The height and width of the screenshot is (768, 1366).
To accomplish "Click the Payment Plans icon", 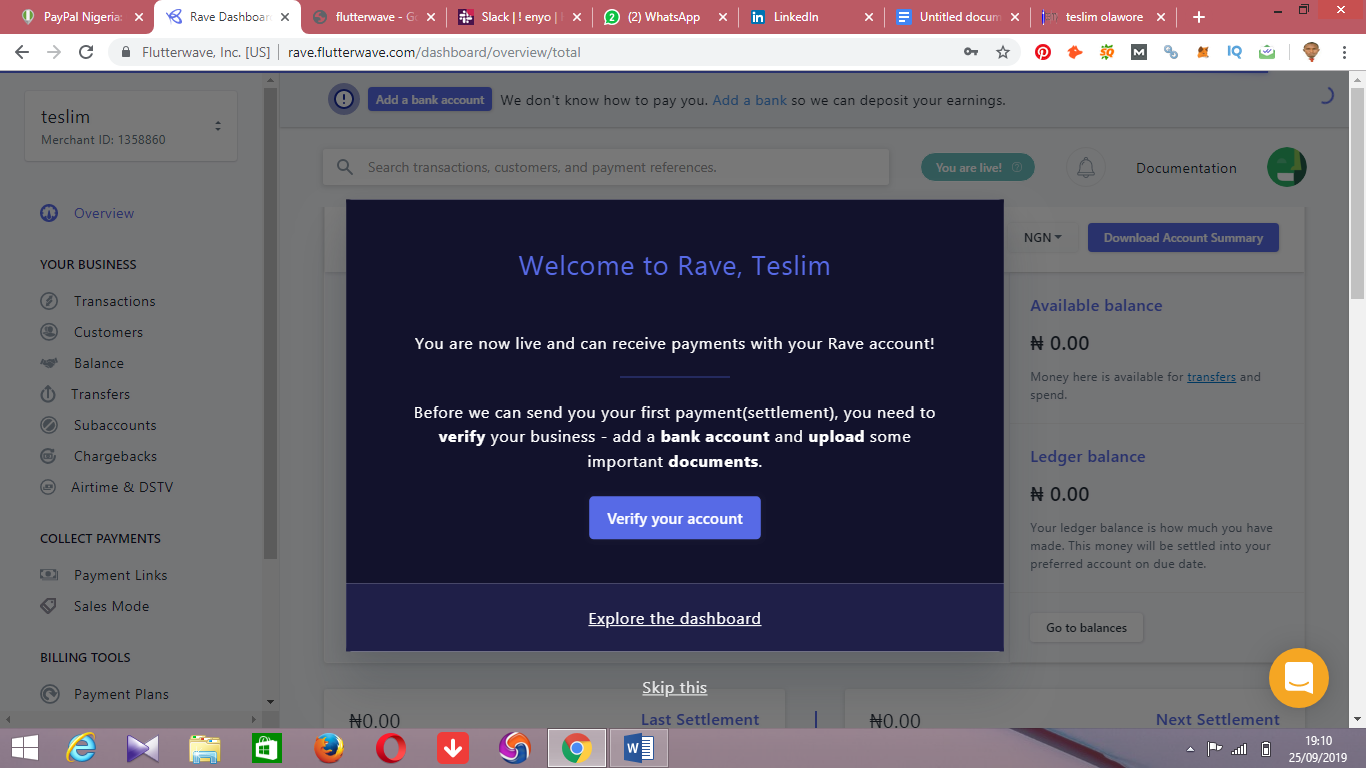I will pos(49,694).
